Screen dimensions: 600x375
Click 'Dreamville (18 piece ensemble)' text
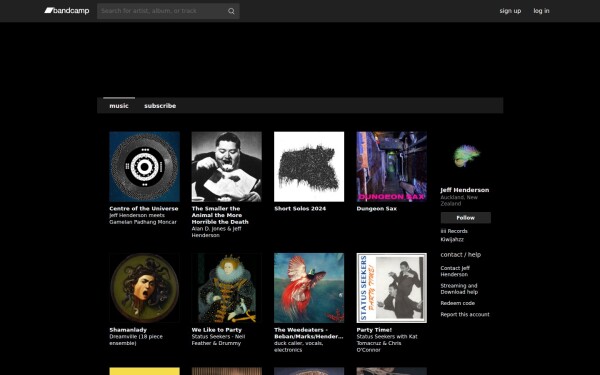pyautogui.click(x=136, y=340)
